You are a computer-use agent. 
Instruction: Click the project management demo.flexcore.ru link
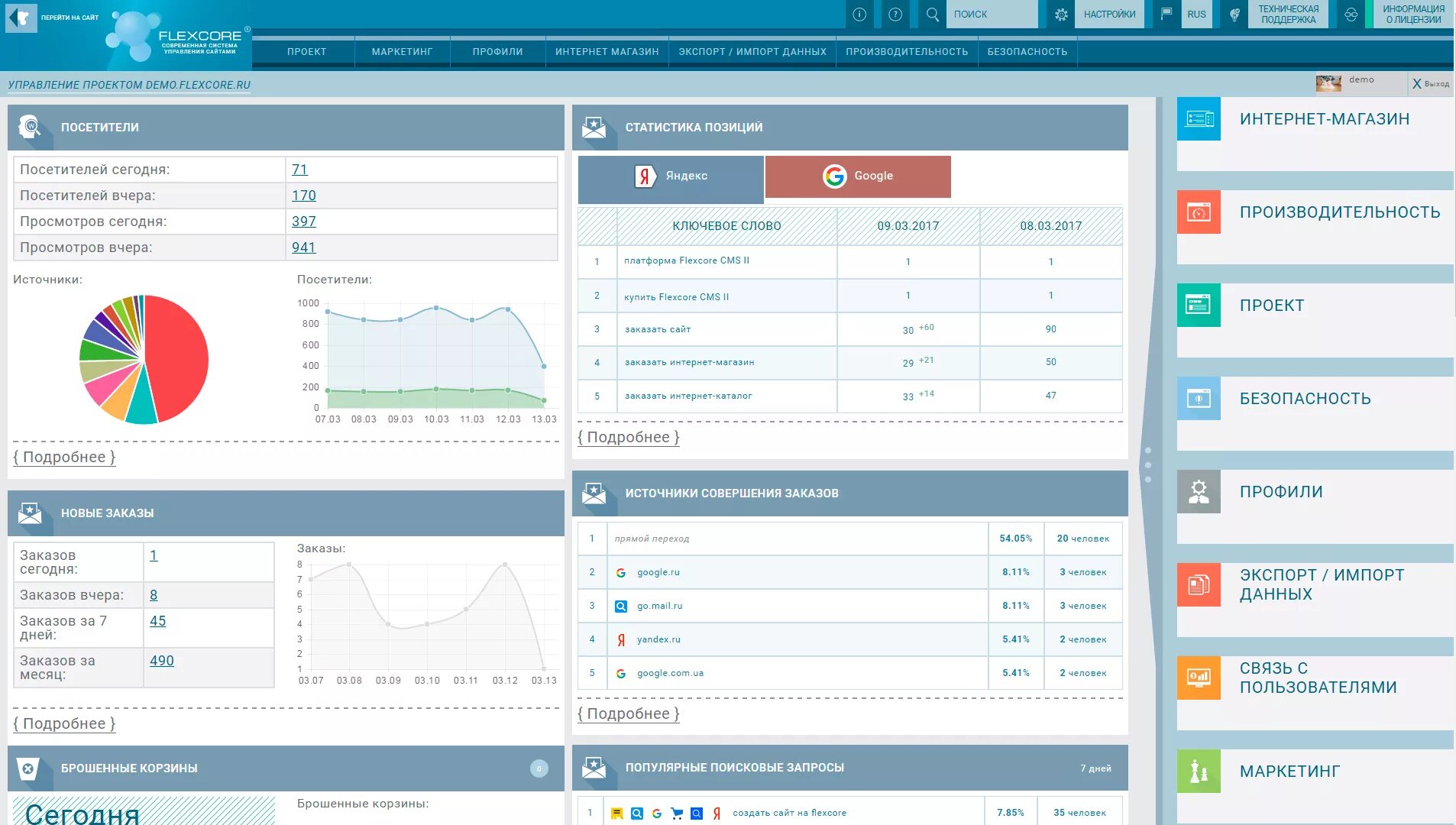click(129, 85)
